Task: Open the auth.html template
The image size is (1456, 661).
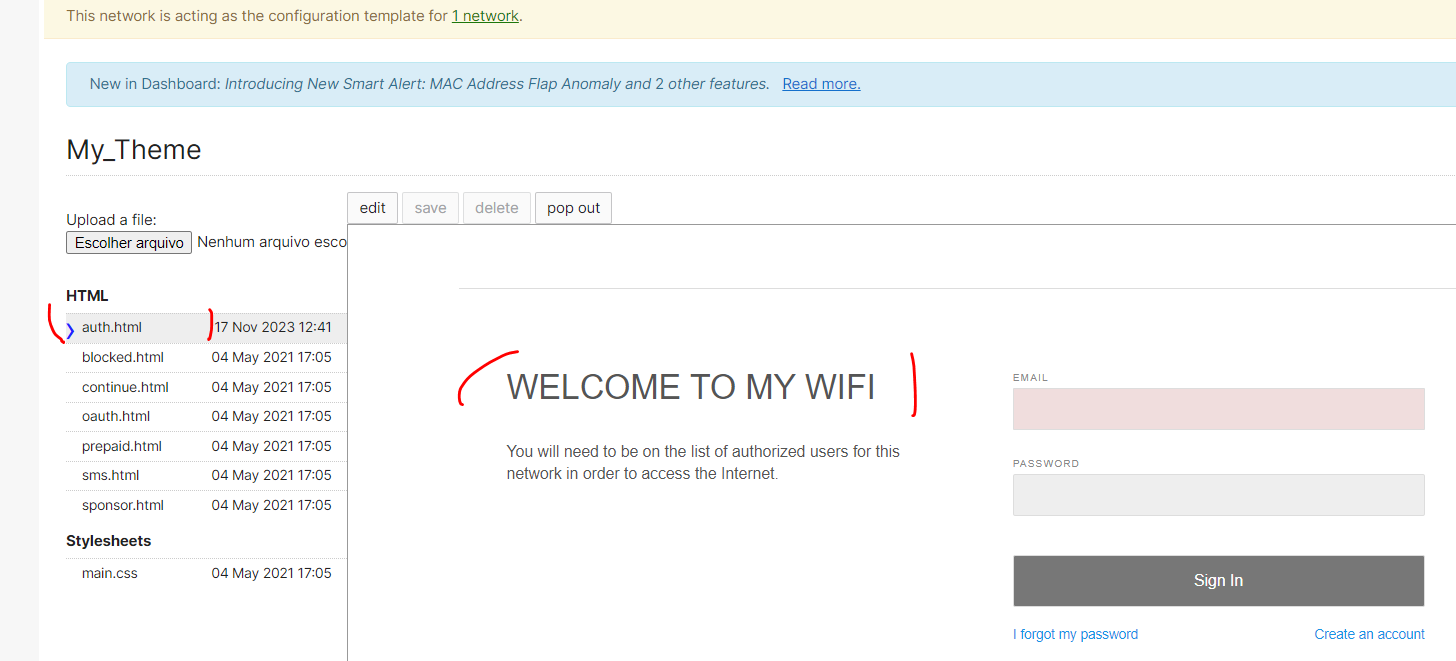Action: [x=111, y=327]
